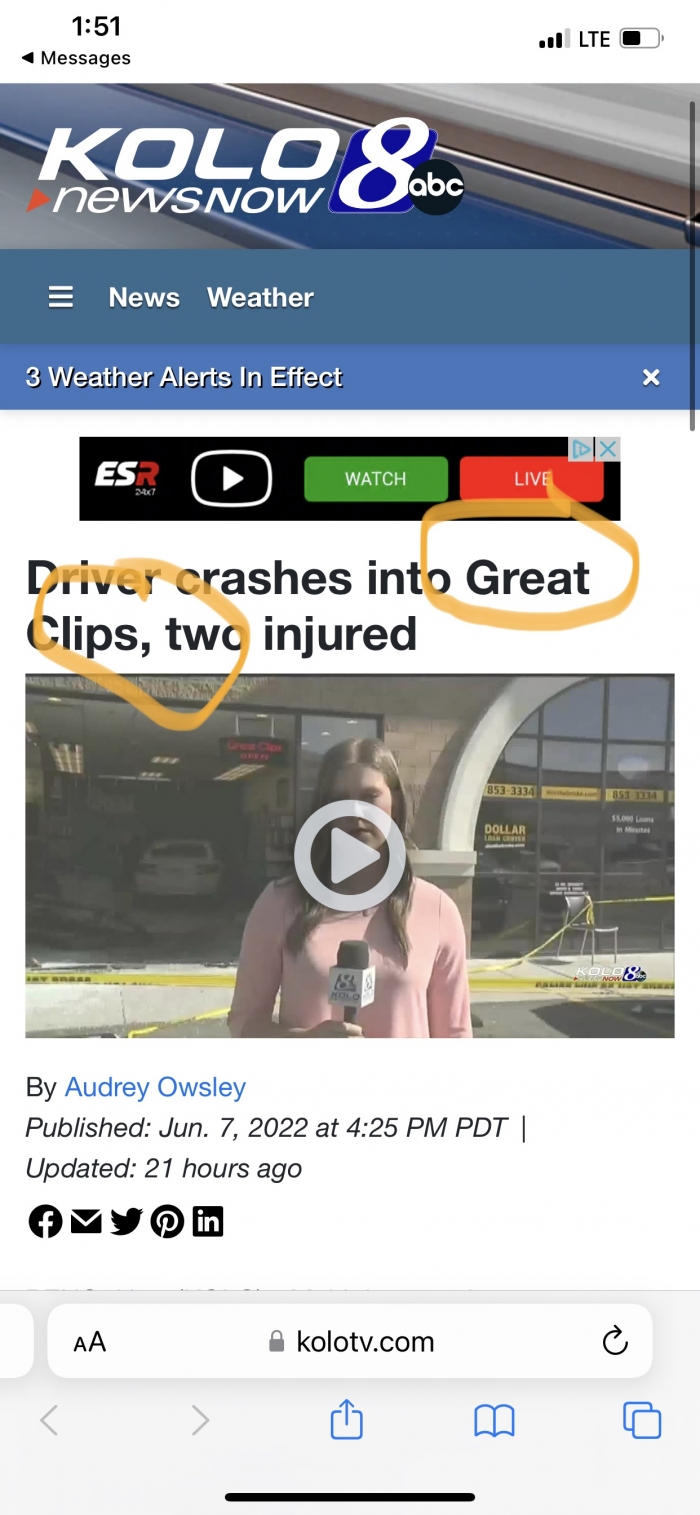Open the hamburger navigation menu
The height and width of the screenshot is (1515, 700).
pyautogui.click(x=61, y=297)
